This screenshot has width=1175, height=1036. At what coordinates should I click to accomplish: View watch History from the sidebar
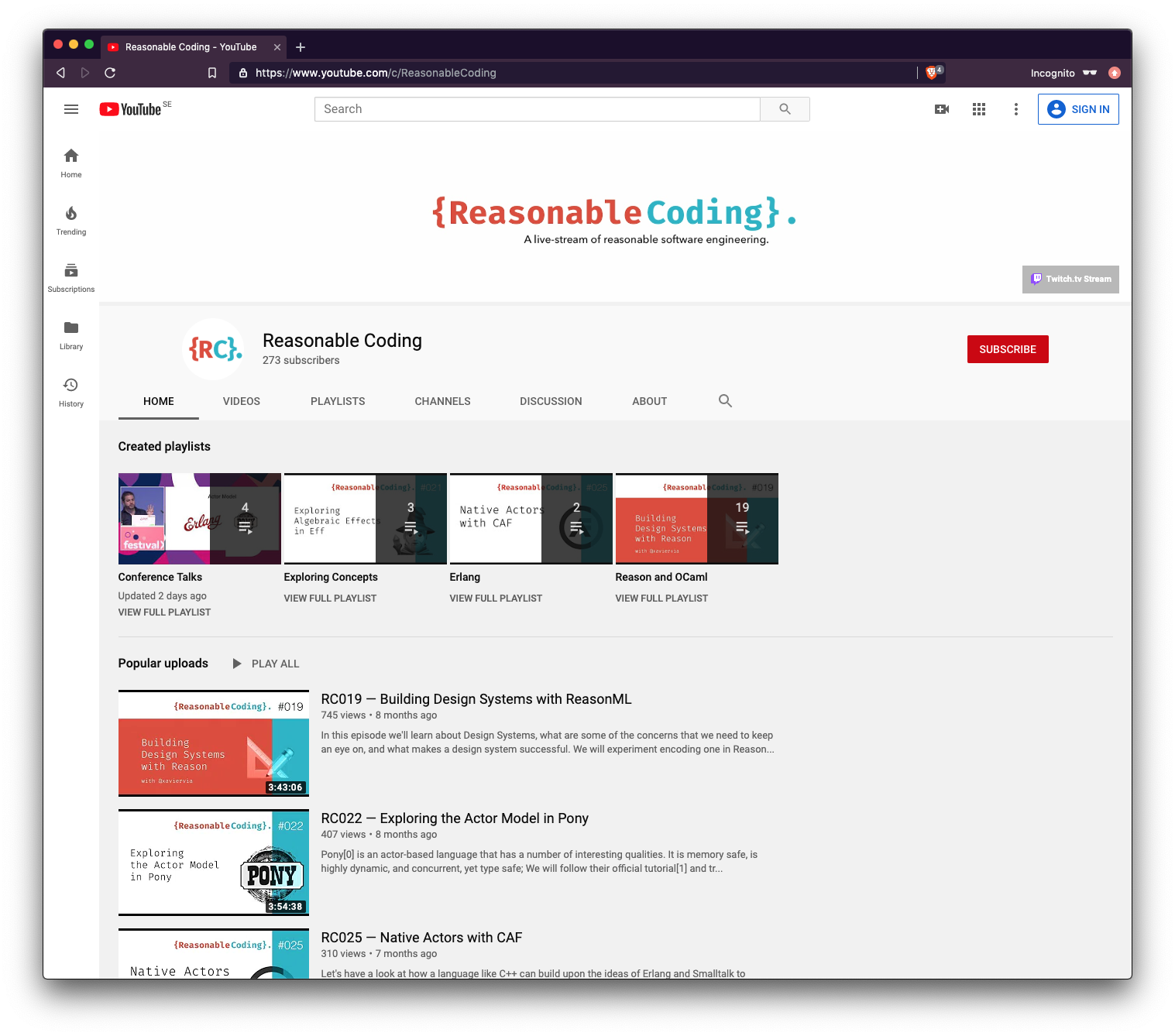coord(70,390)
